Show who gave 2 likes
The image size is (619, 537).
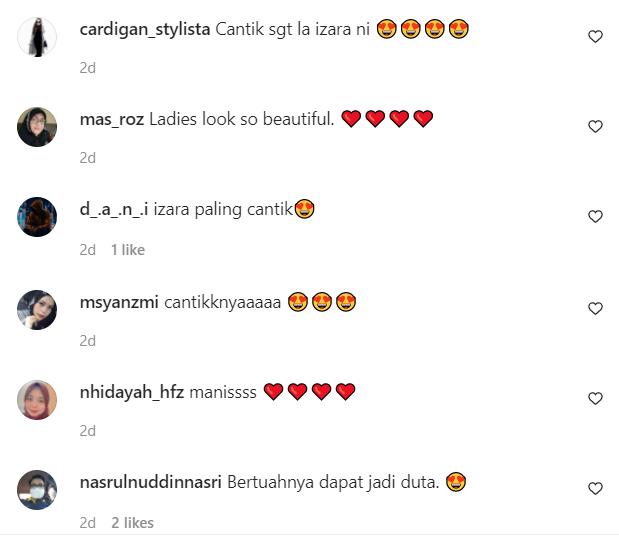tap(132, 523)
